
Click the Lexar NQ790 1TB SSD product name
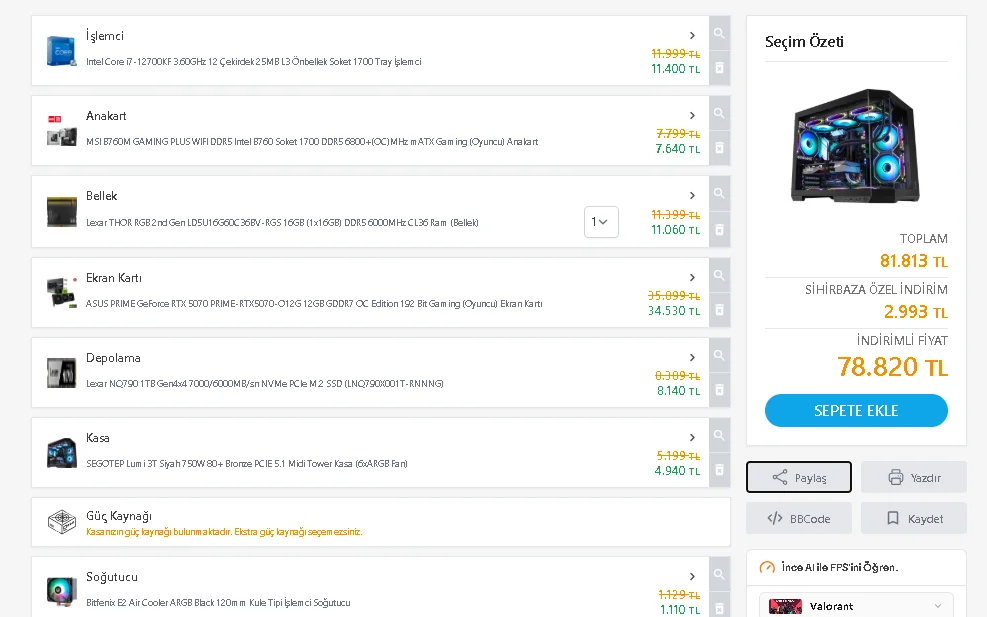tap(265, 383)
